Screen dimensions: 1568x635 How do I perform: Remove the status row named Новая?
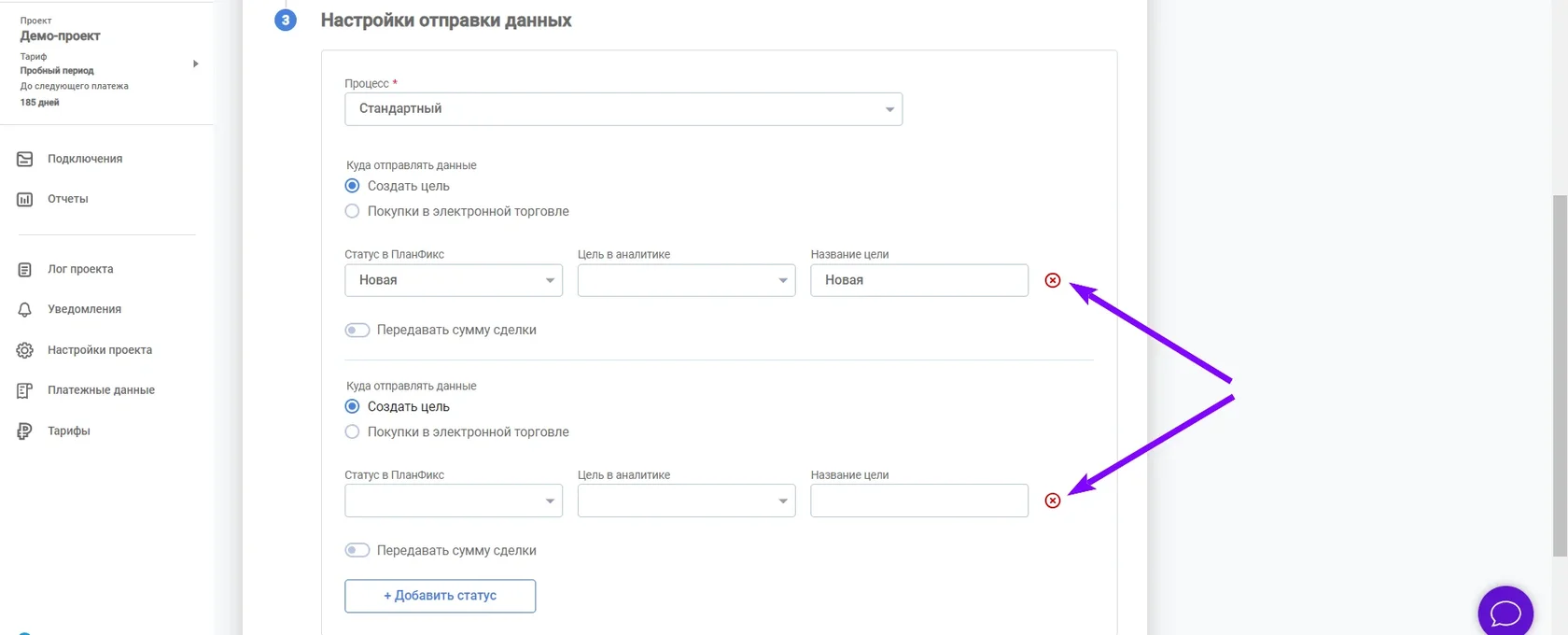tap(1053, 280)
